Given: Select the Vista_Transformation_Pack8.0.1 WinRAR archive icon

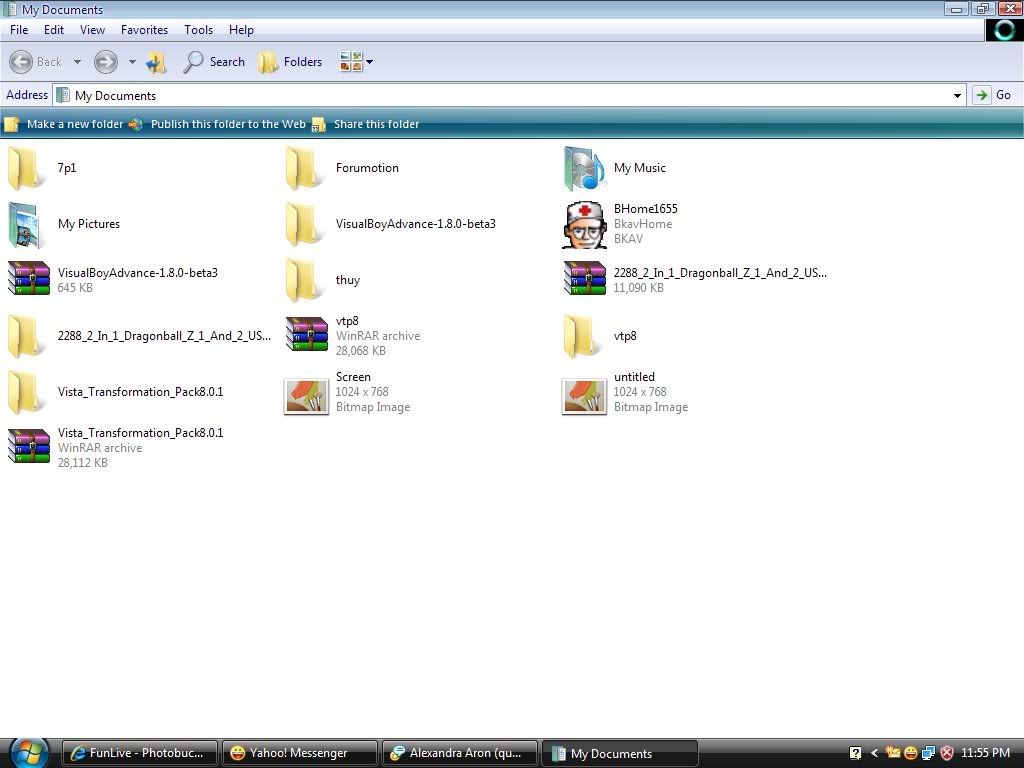Looking at the screenshot, I should (29, 447).
